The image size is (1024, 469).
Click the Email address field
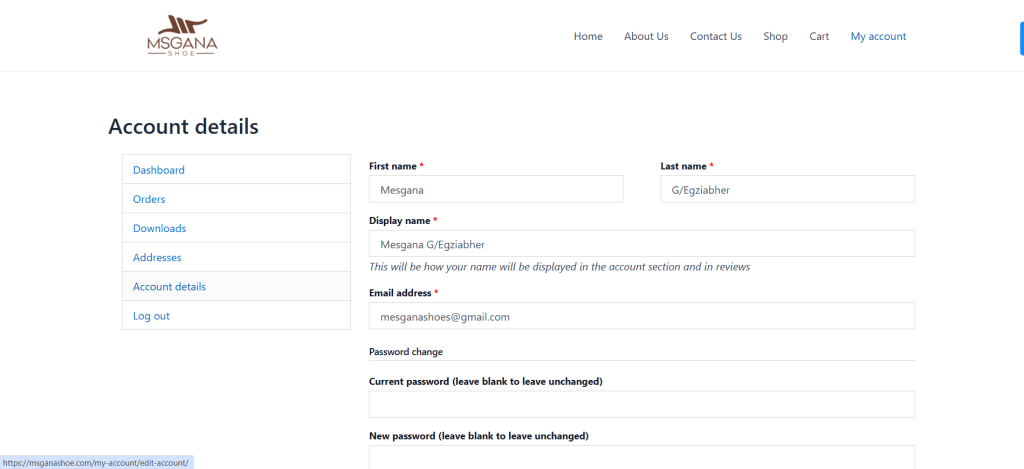(x=641, y=316)
